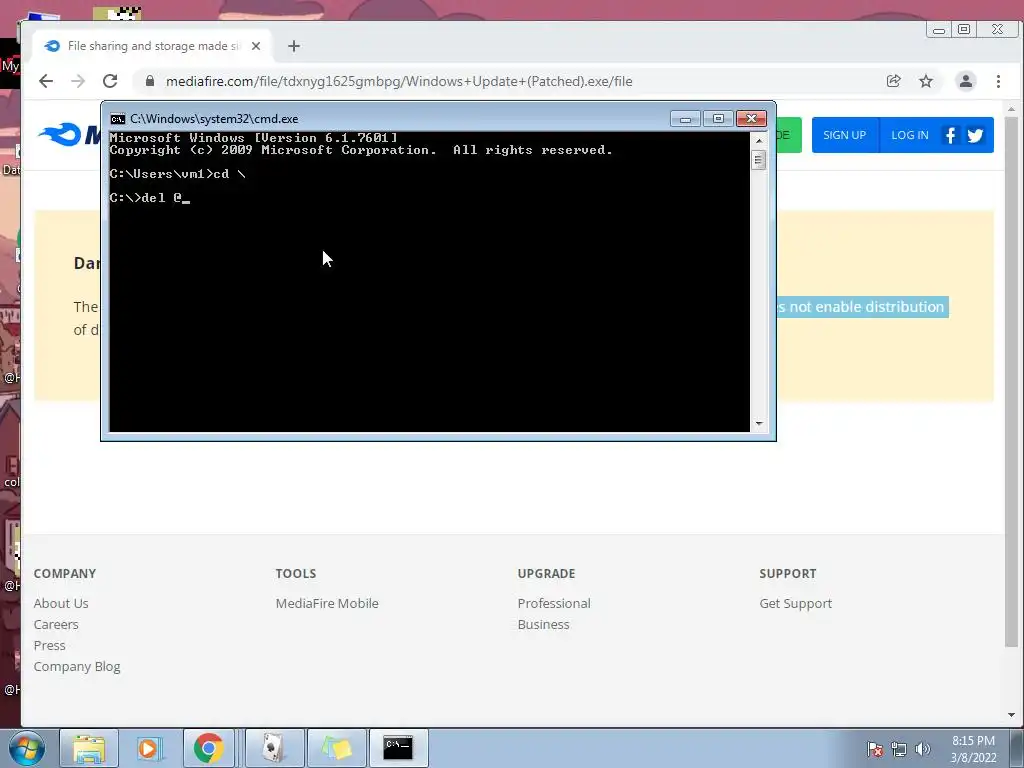Screen dimensions: 1024x768
Task: Log in with Facebook icon
Action: tap(950, 135)
